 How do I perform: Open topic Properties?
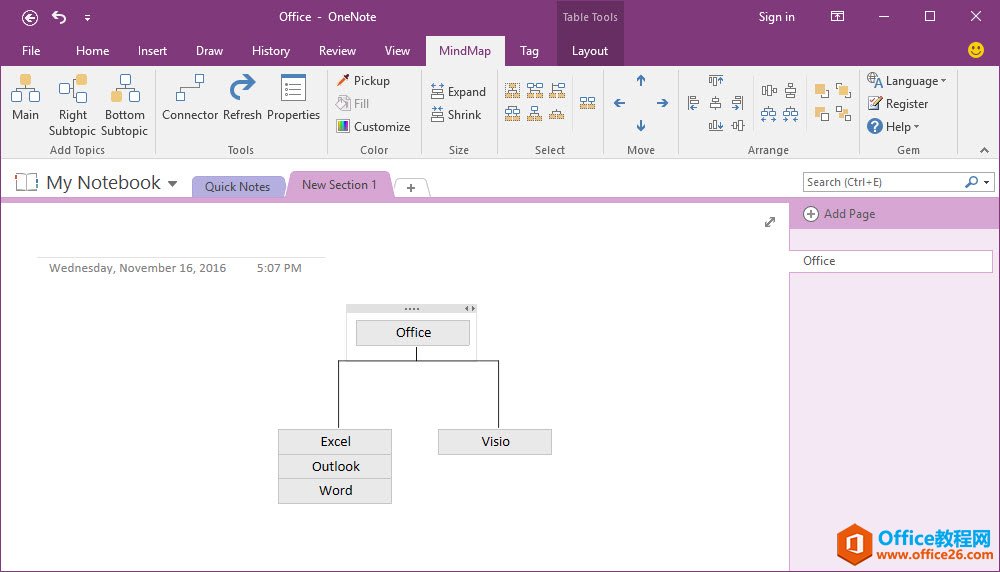(x=293, y=98)
